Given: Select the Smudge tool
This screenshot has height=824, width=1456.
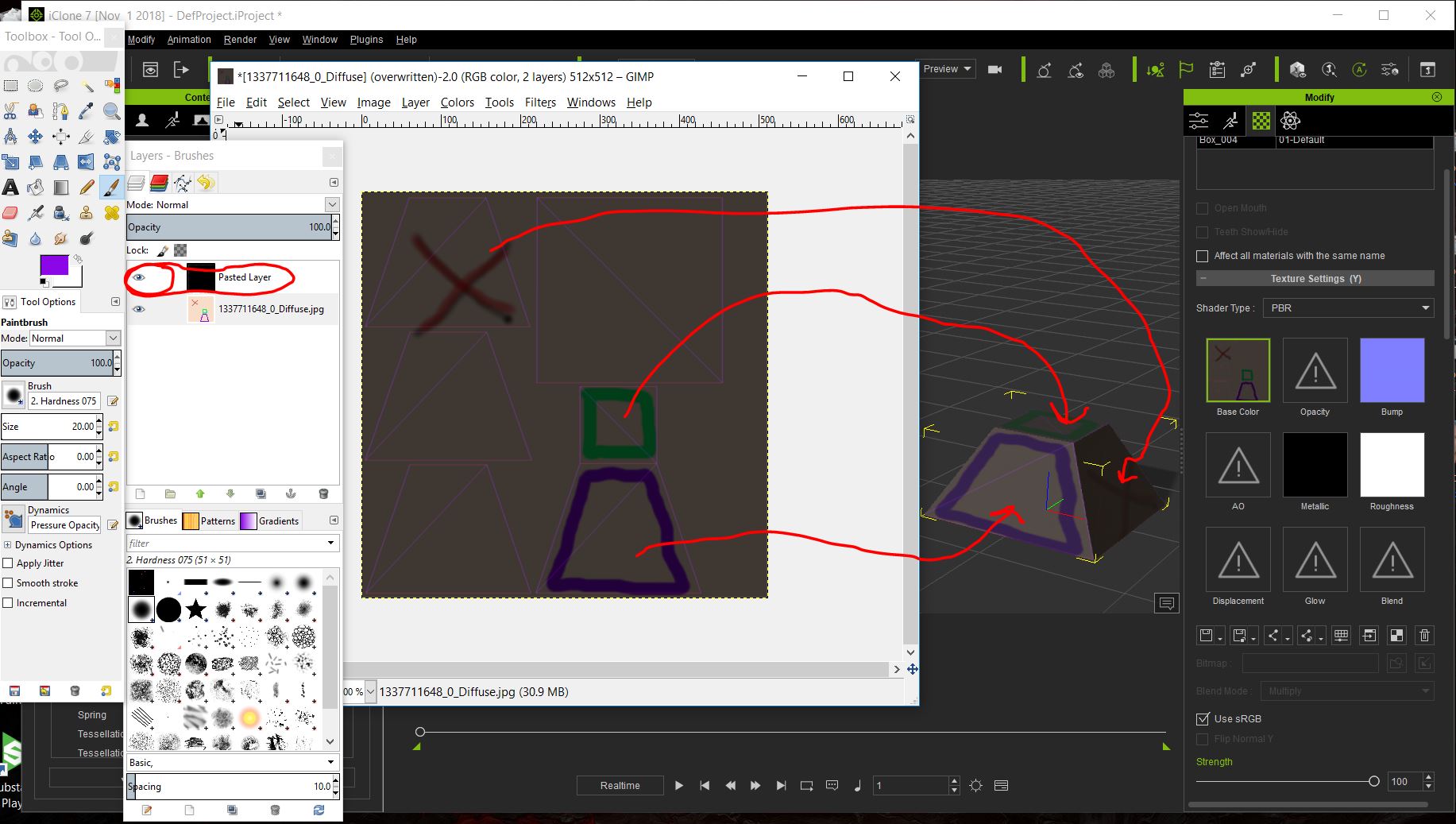Looking at the screenshot, I should click(x=61, y=238).
